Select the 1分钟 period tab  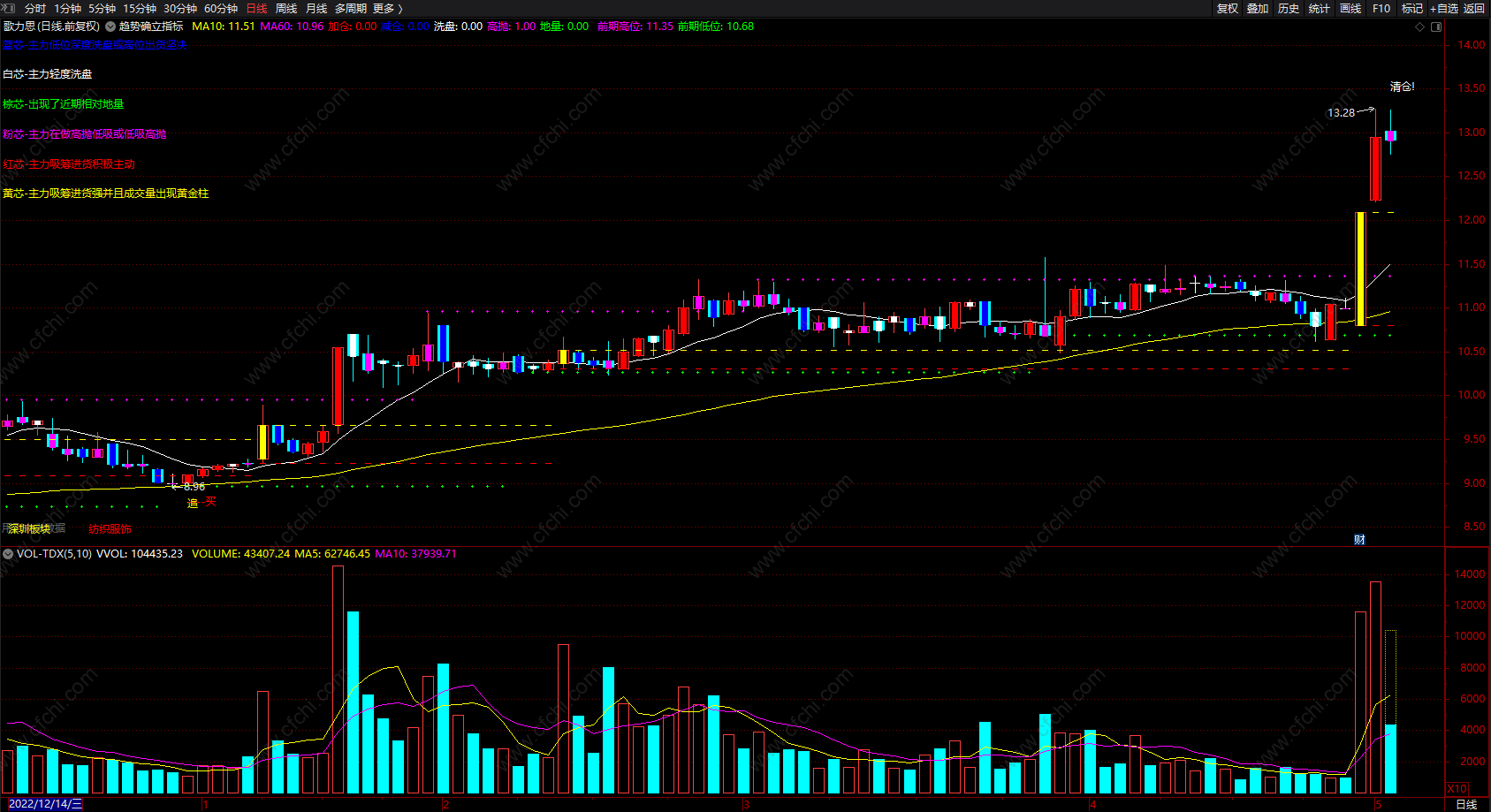pos(67,8)
